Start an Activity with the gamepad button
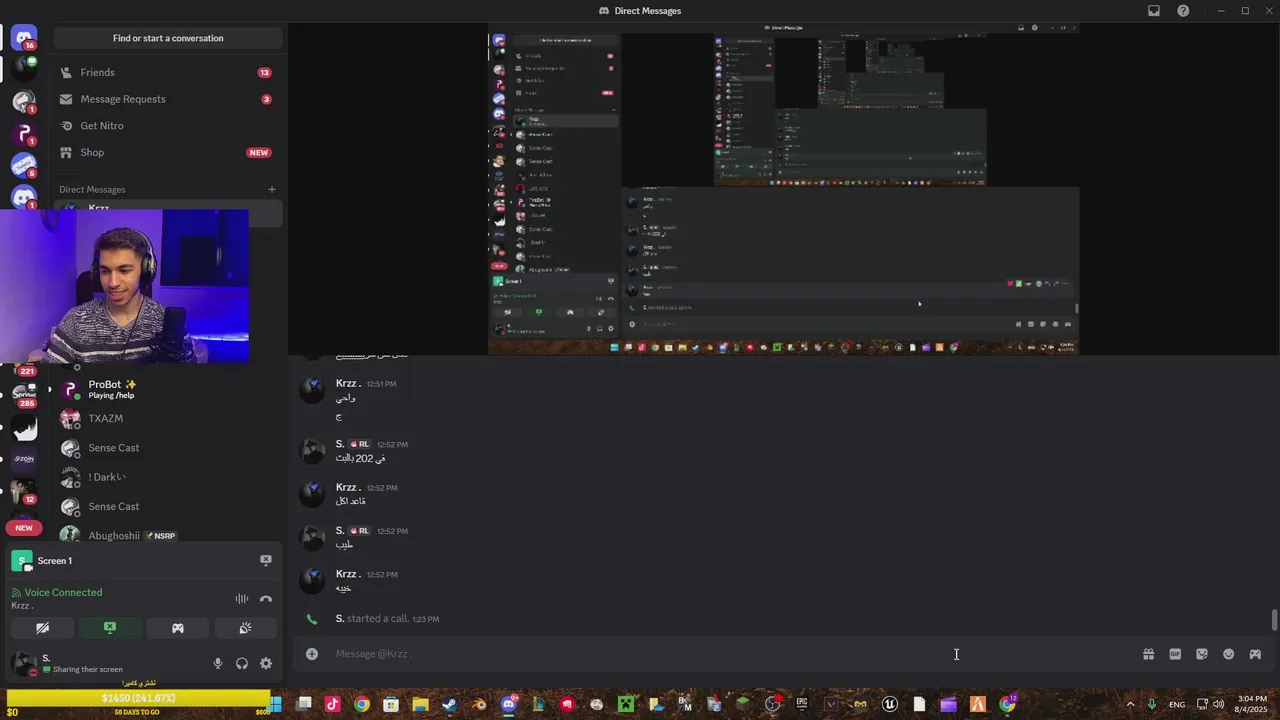Image resolution: width=1280 pixels, height=720 pixels. 177,628
